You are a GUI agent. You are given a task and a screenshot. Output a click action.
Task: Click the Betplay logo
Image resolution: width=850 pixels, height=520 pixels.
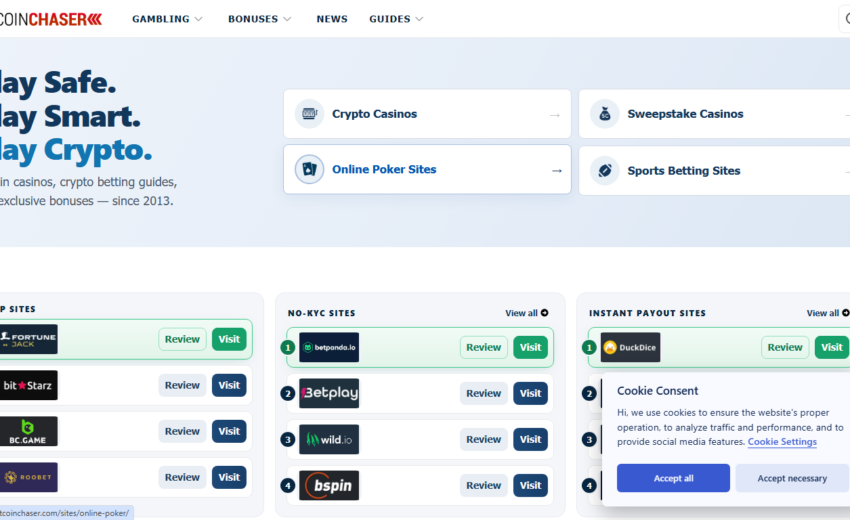[x=329, y=394]
